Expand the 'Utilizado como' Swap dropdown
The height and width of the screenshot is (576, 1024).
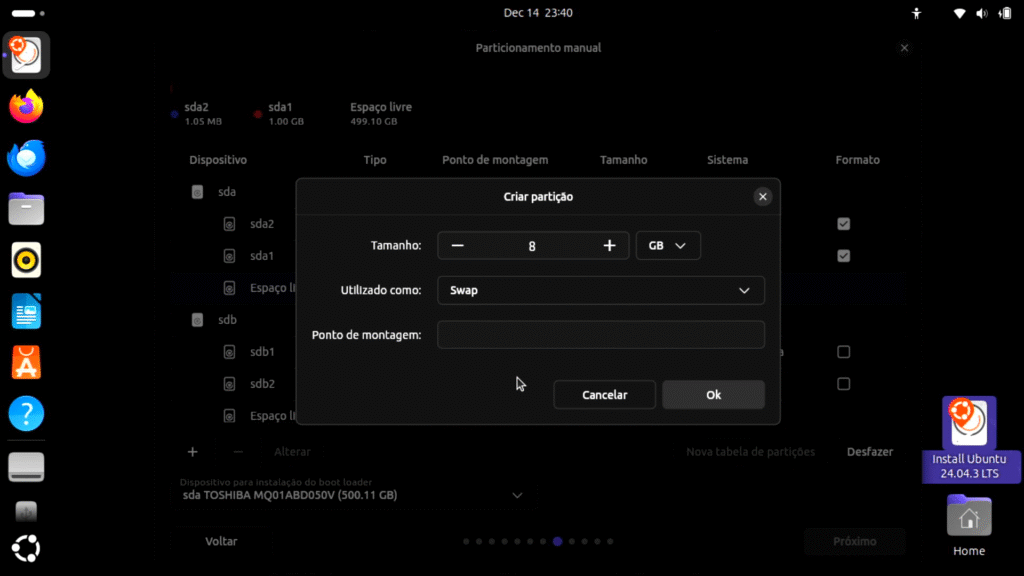600,291
